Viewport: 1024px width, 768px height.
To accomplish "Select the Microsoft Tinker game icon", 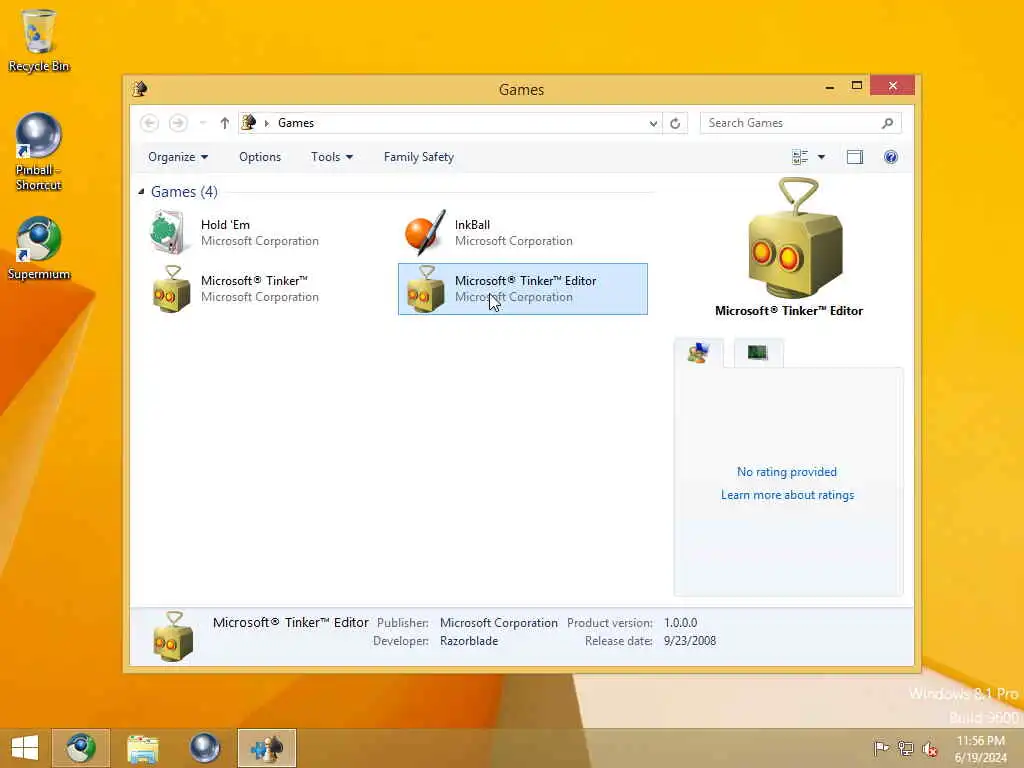I will pos(171,289).
